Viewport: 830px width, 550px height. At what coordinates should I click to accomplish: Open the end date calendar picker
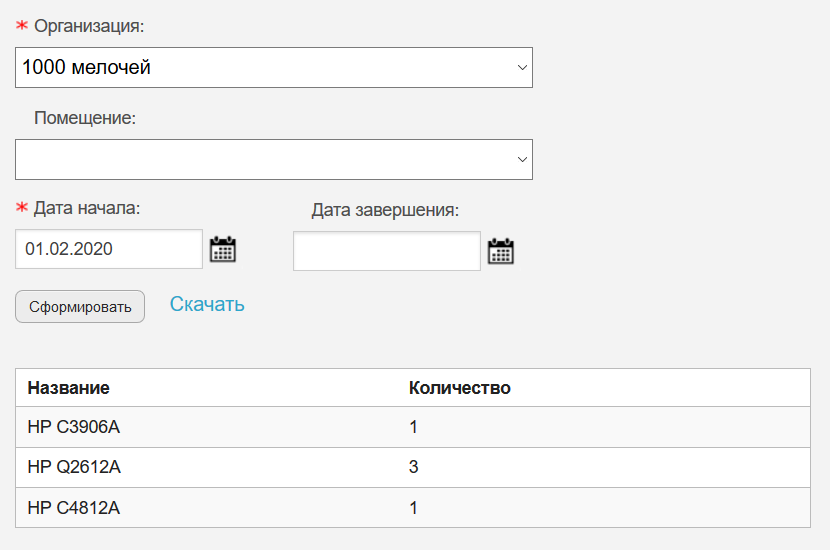pyautogui.click(x=501, y=251)
